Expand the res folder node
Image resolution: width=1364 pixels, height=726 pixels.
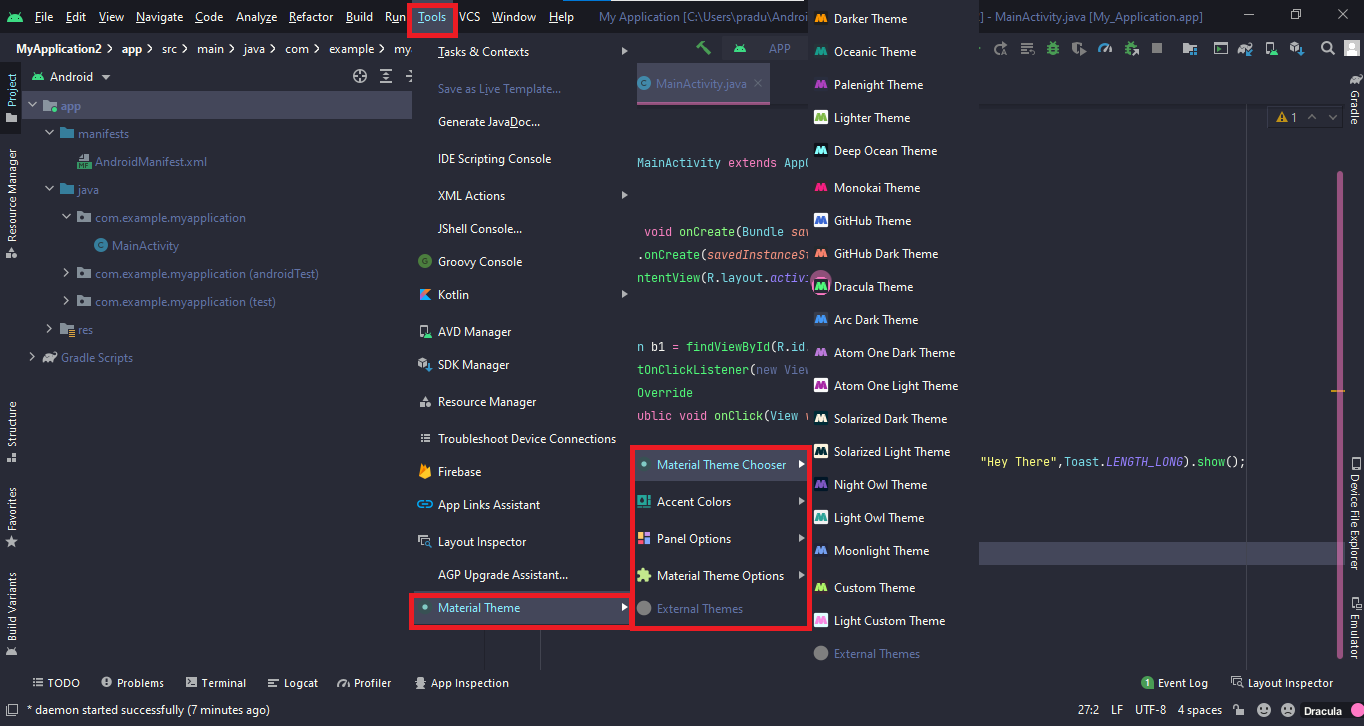tap(49, 330)
